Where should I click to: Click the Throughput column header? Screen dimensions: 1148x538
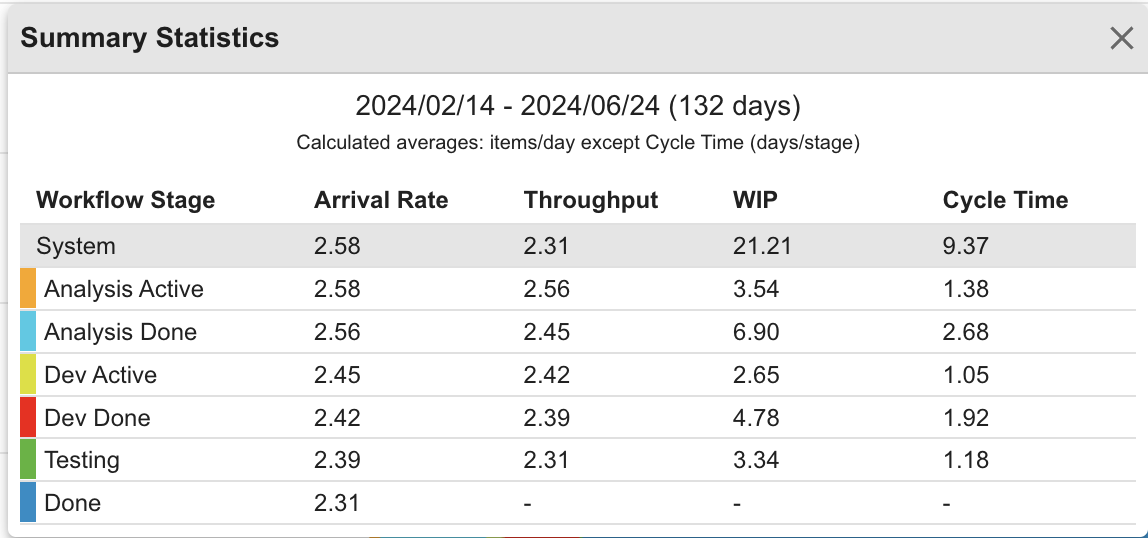coord(591,200)
